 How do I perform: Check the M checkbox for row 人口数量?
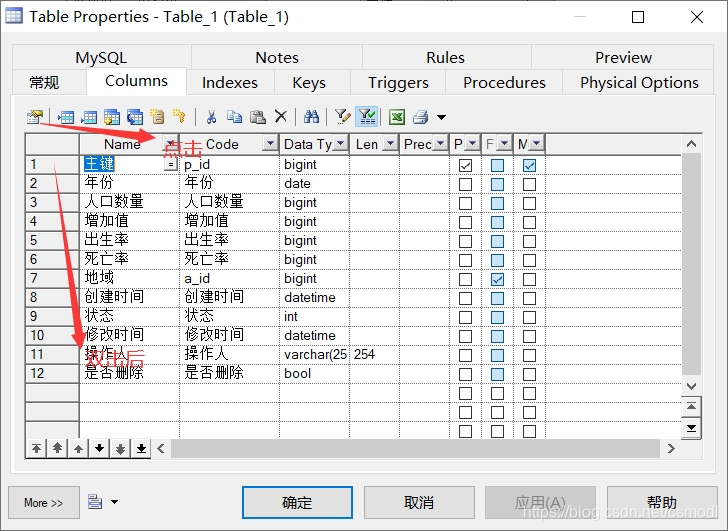[529, 203]
